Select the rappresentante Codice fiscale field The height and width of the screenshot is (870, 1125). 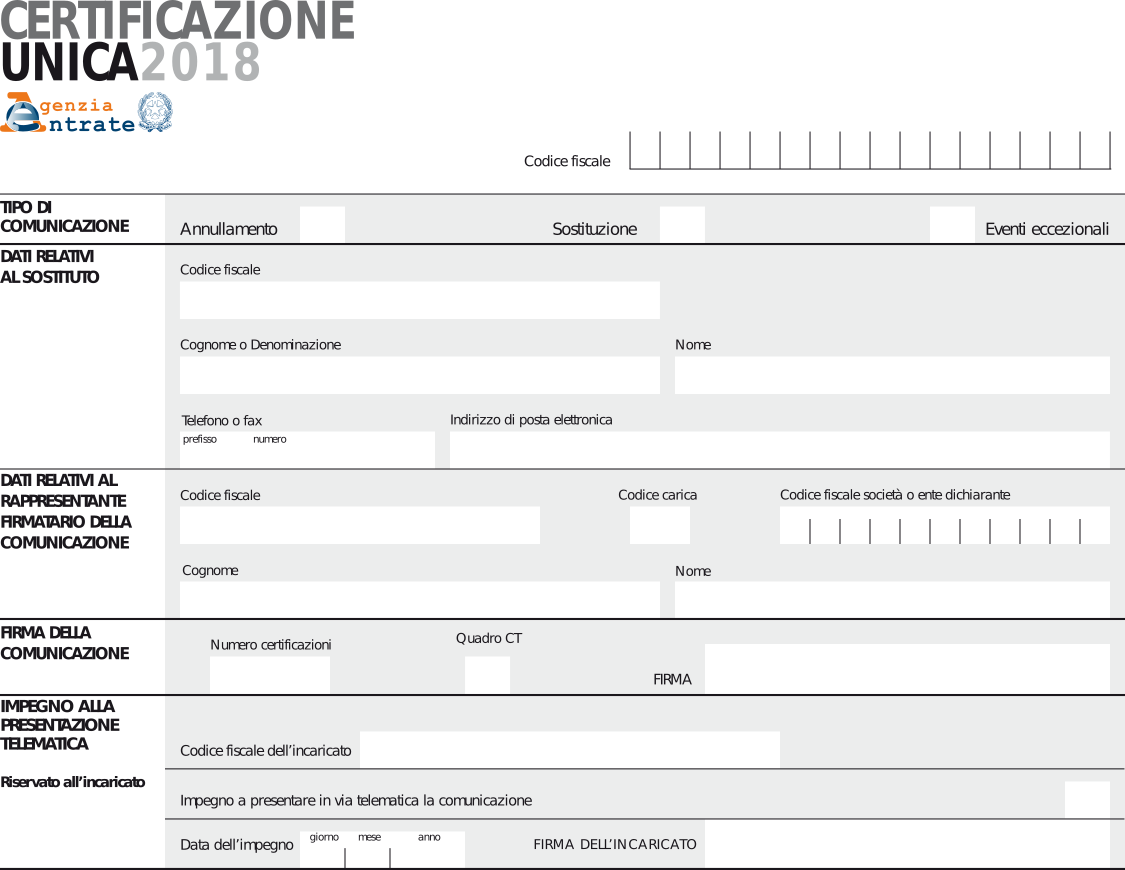point(359,525)
